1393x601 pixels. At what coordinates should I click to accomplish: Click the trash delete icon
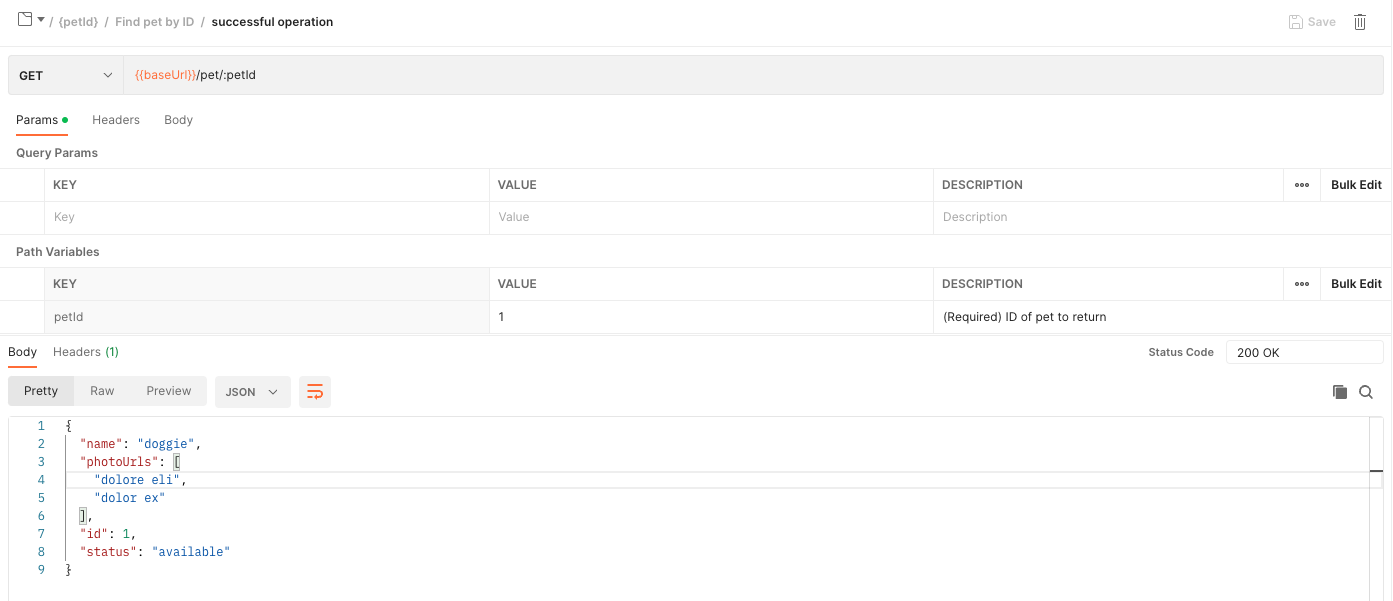pyautogui.click(x=1360, y=22)
